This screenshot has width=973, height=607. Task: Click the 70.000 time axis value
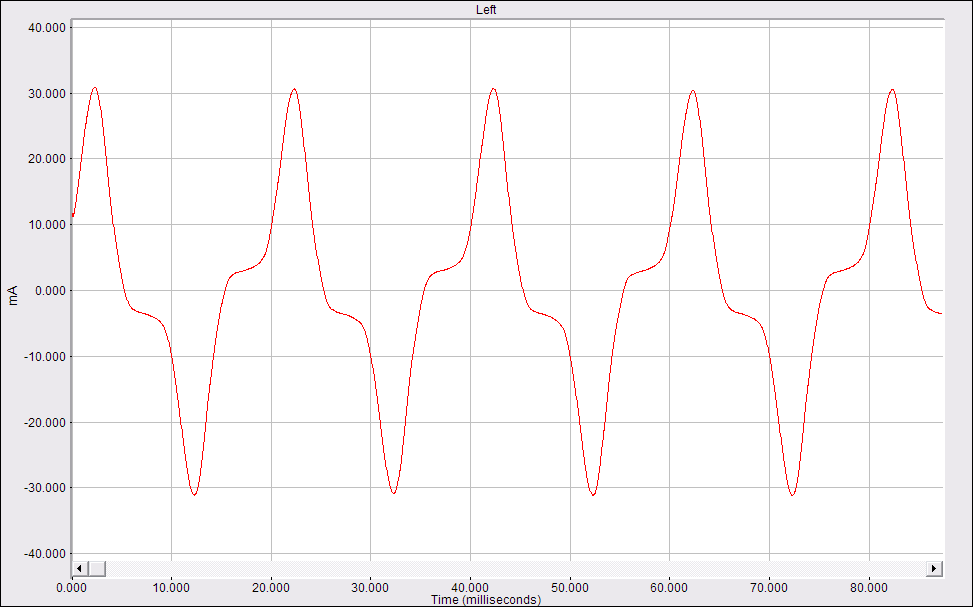769,588
